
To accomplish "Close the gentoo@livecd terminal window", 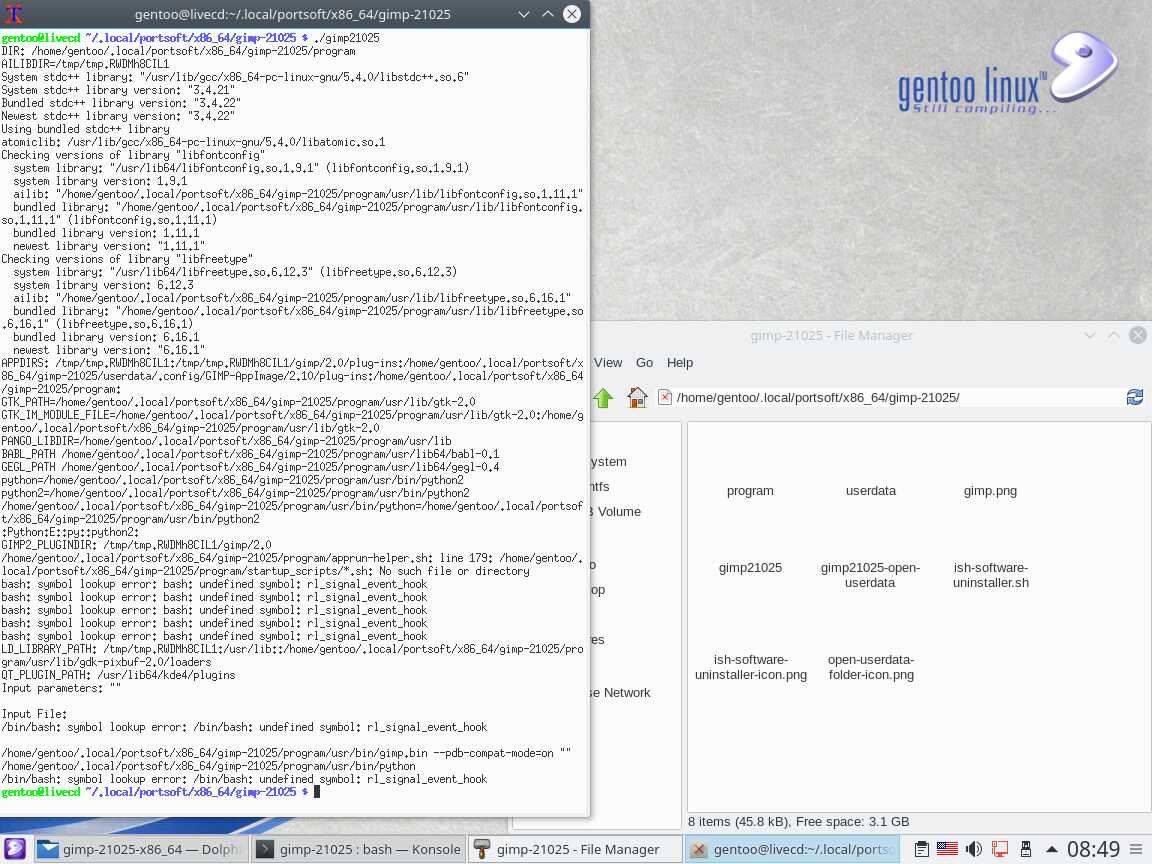I will tap(572, 14).
